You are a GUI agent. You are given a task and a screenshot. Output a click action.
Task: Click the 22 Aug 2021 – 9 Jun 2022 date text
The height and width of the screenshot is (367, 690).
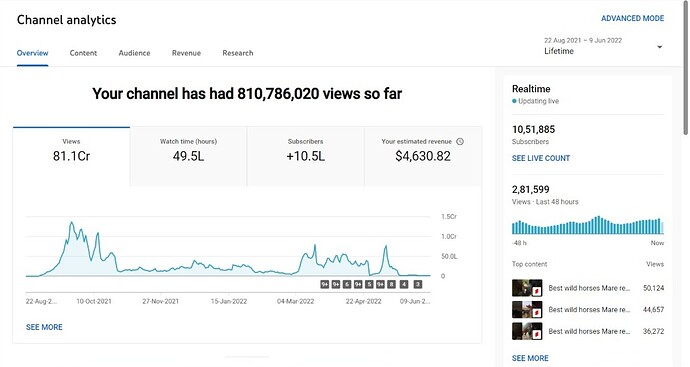coord(583,40)
